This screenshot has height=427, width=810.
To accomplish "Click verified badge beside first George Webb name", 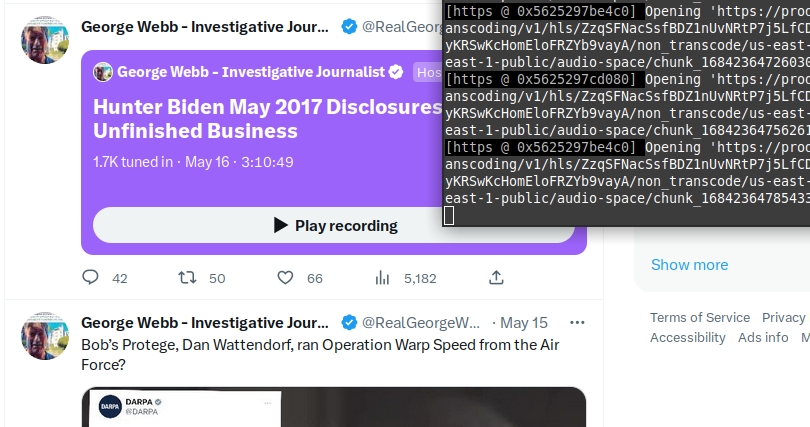I will pyautogui.click(x=349, y=26).
